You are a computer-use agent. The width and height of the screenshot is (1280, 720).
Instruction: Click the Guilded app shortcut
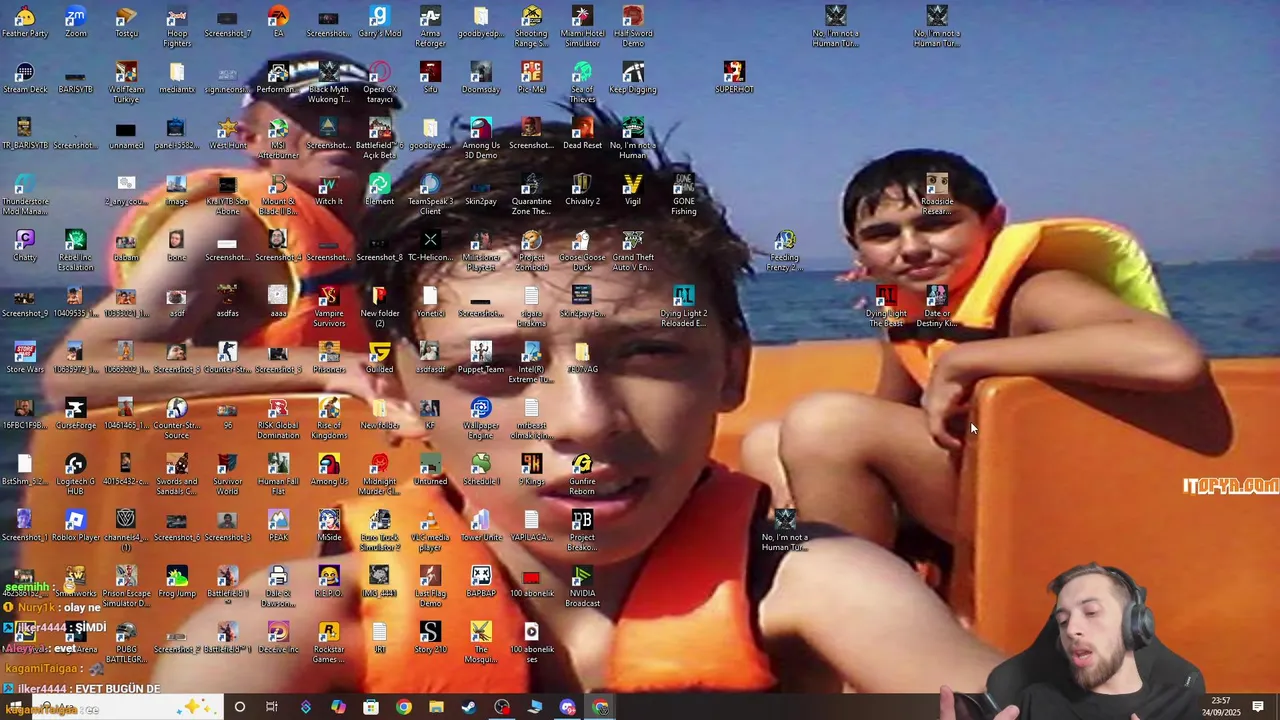(x=379, y=358)
